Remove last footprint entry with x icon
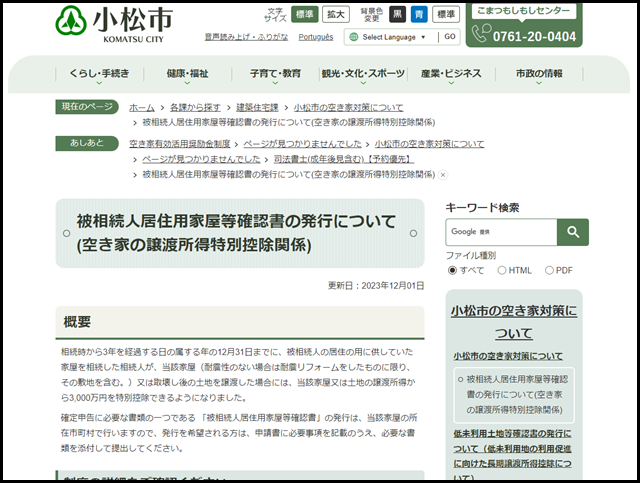This screenshot has width=640, height=483. click(443, 175)
